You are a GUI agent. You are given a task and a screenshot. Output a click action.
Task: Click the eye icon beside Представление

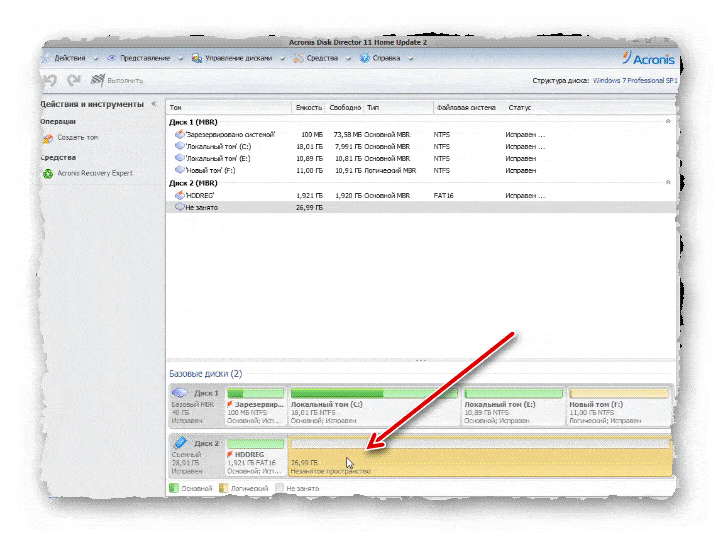click(x=111, y=58)
